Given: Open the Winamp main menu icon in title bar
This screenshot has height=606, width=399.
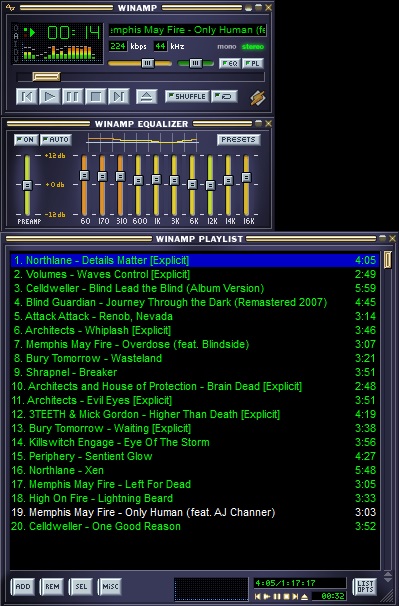Looking at the screenshot, I should pos(10,7).
